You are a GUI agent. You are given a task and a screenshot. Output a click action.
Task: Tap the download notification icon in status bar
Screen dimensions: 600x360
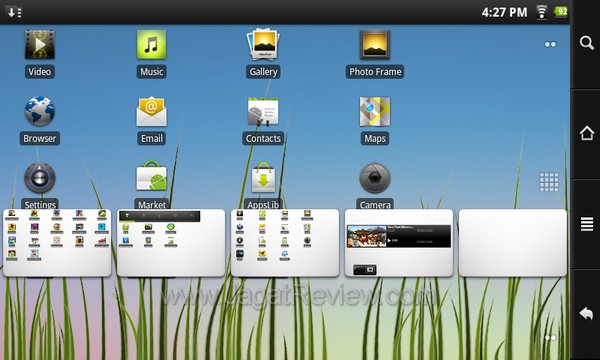15,13
